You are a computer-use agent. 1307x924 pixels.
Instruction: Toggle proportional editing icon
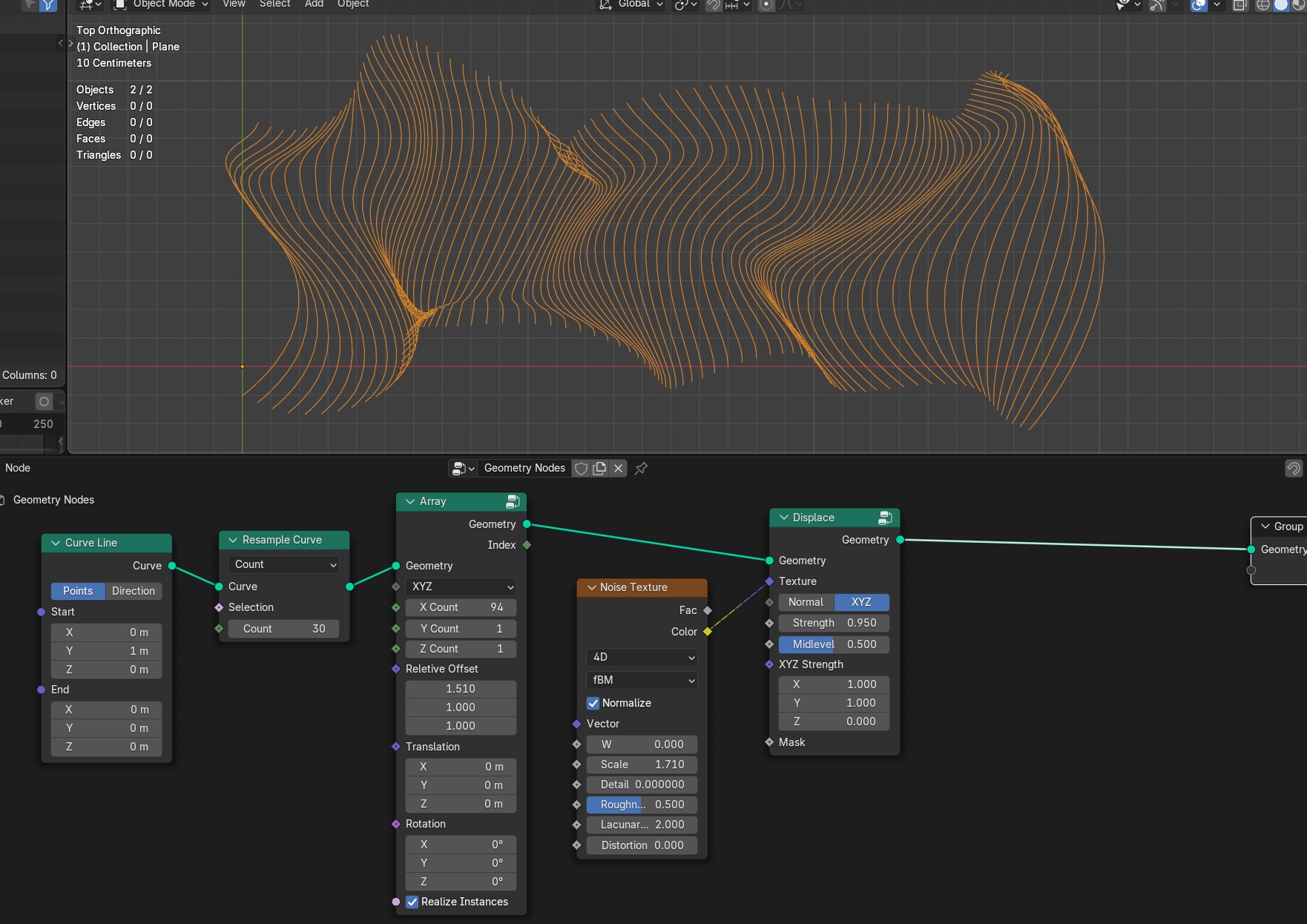(766, 4)
